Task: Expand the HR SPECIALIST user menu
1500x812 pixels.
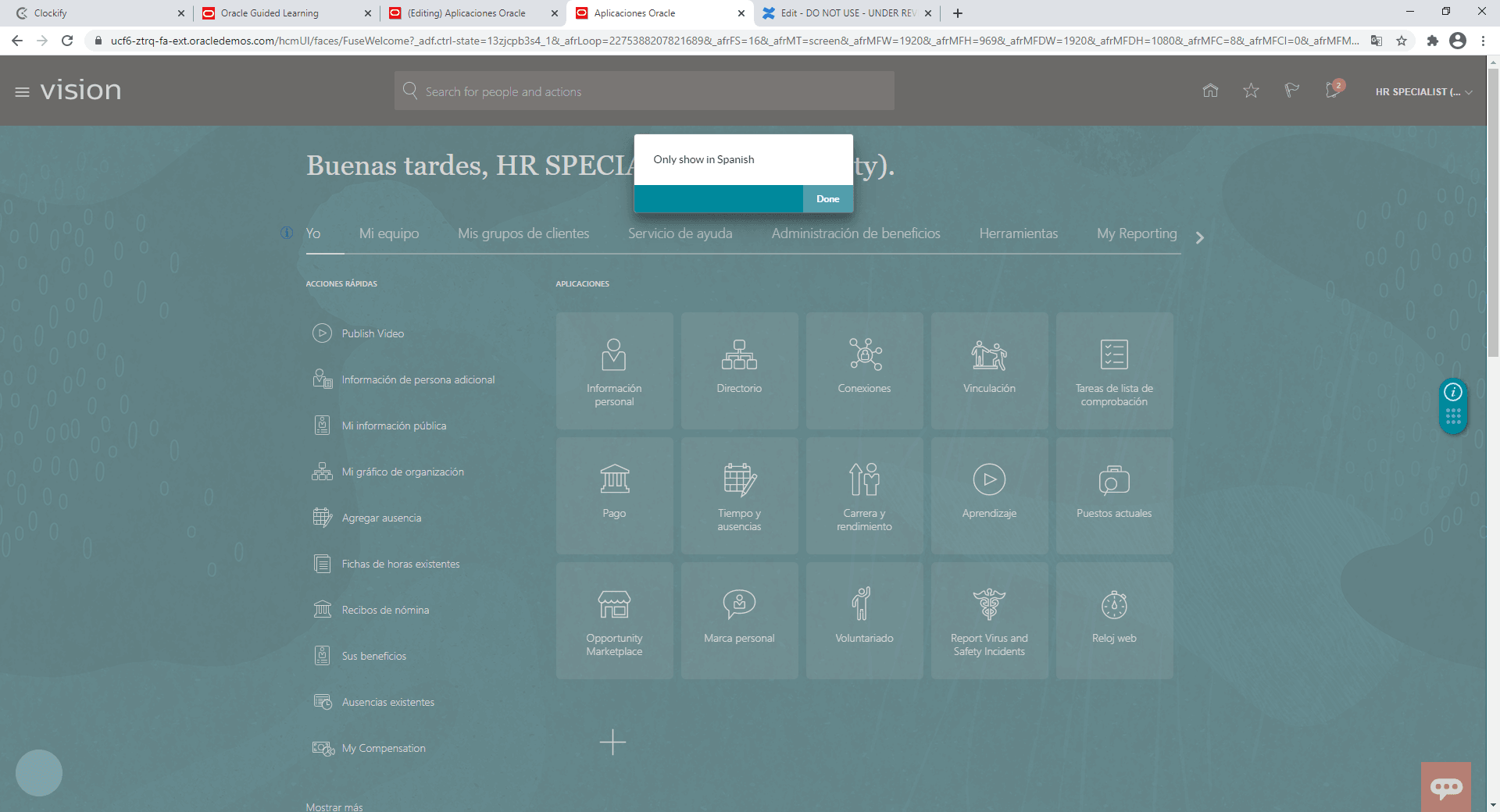Action: tap(1423, 92)
